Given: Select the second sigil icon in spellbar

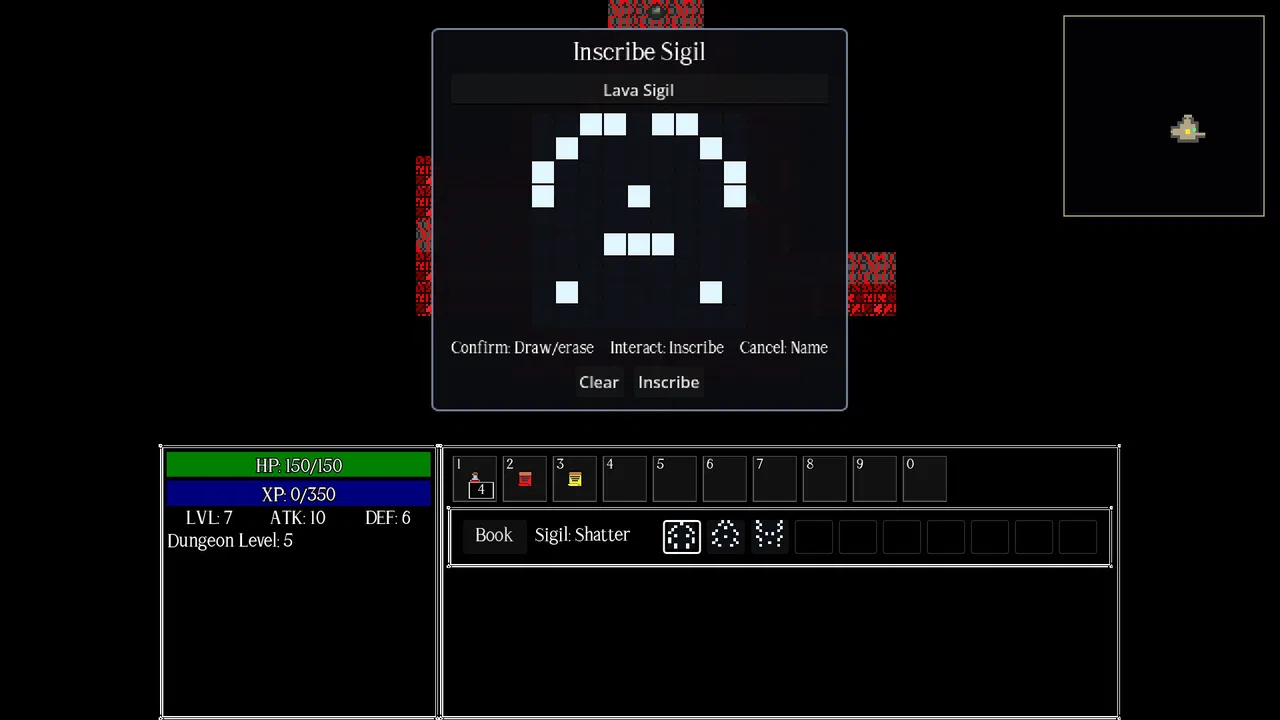Looking at the screenshot, I should tap(725, 535).
